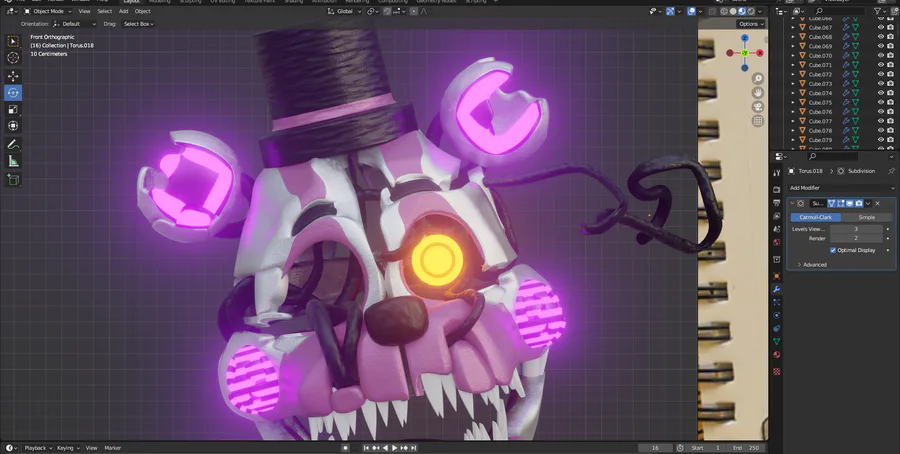900x454 pixels.
Task: Open timeline Keying menu
Action: click(x=68, y=448)
